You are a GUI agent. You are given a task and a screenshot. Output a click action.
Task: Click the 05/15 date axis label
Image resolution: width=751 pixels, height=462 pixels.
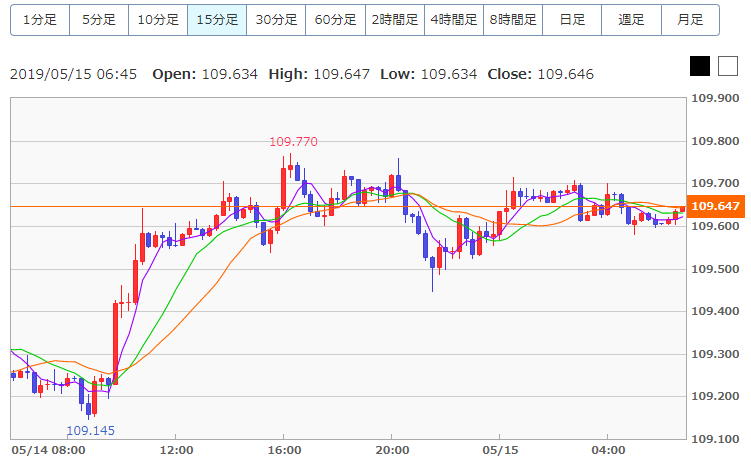point(500,451)
